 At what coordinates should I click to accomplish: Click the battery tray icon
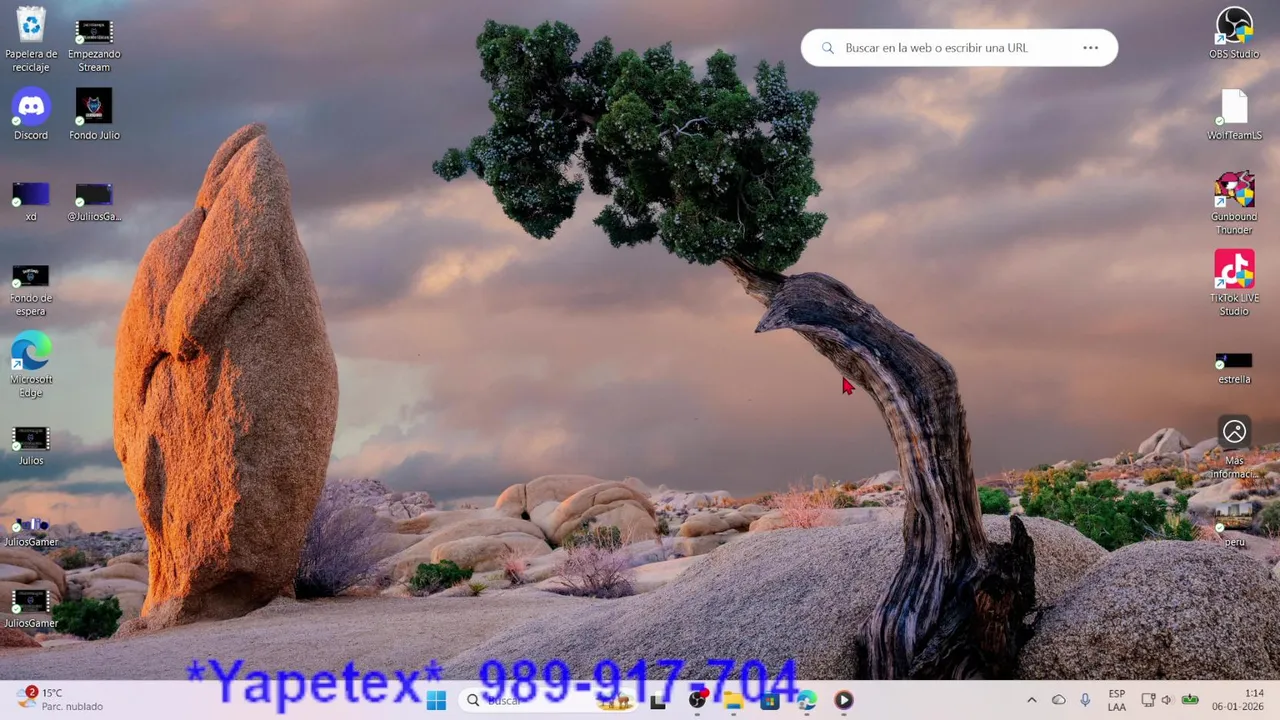pos(1190,700)
